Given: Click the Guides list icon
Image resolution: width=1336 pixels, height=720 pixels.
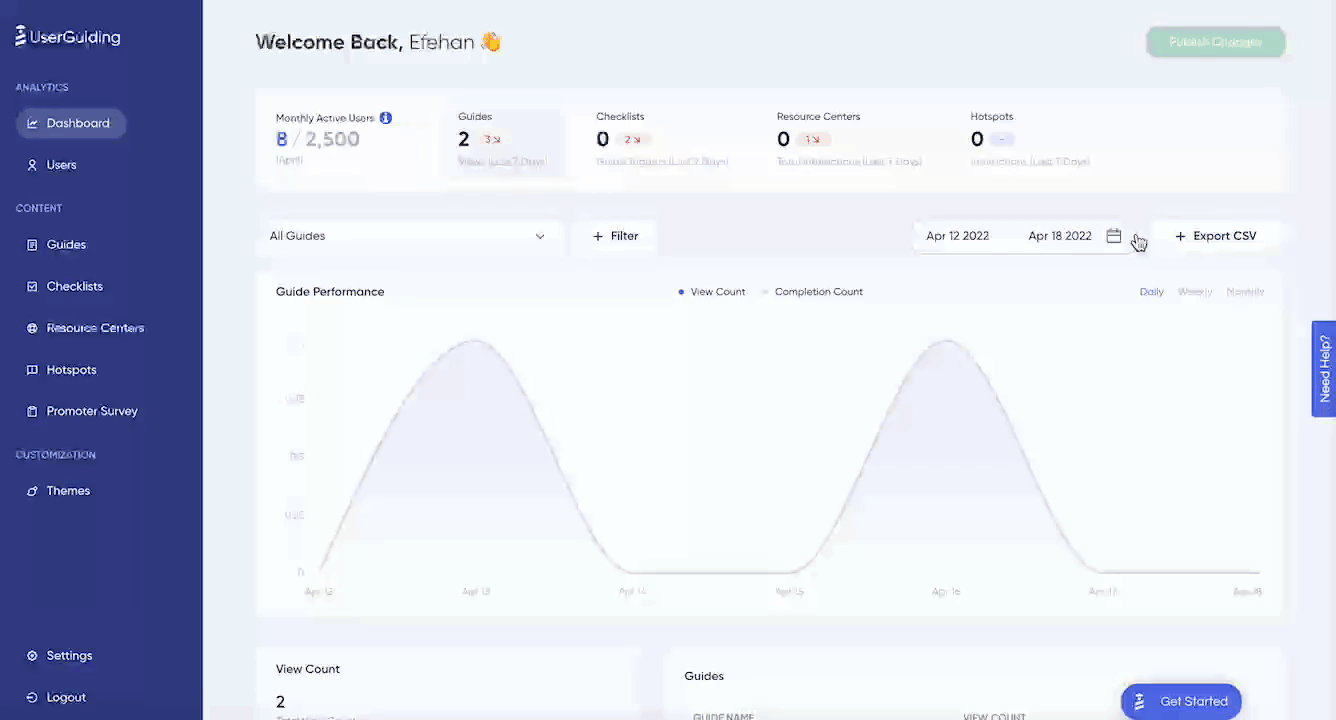Looking at the screenshot, I should pyautogui.click(x=32, y=245).
